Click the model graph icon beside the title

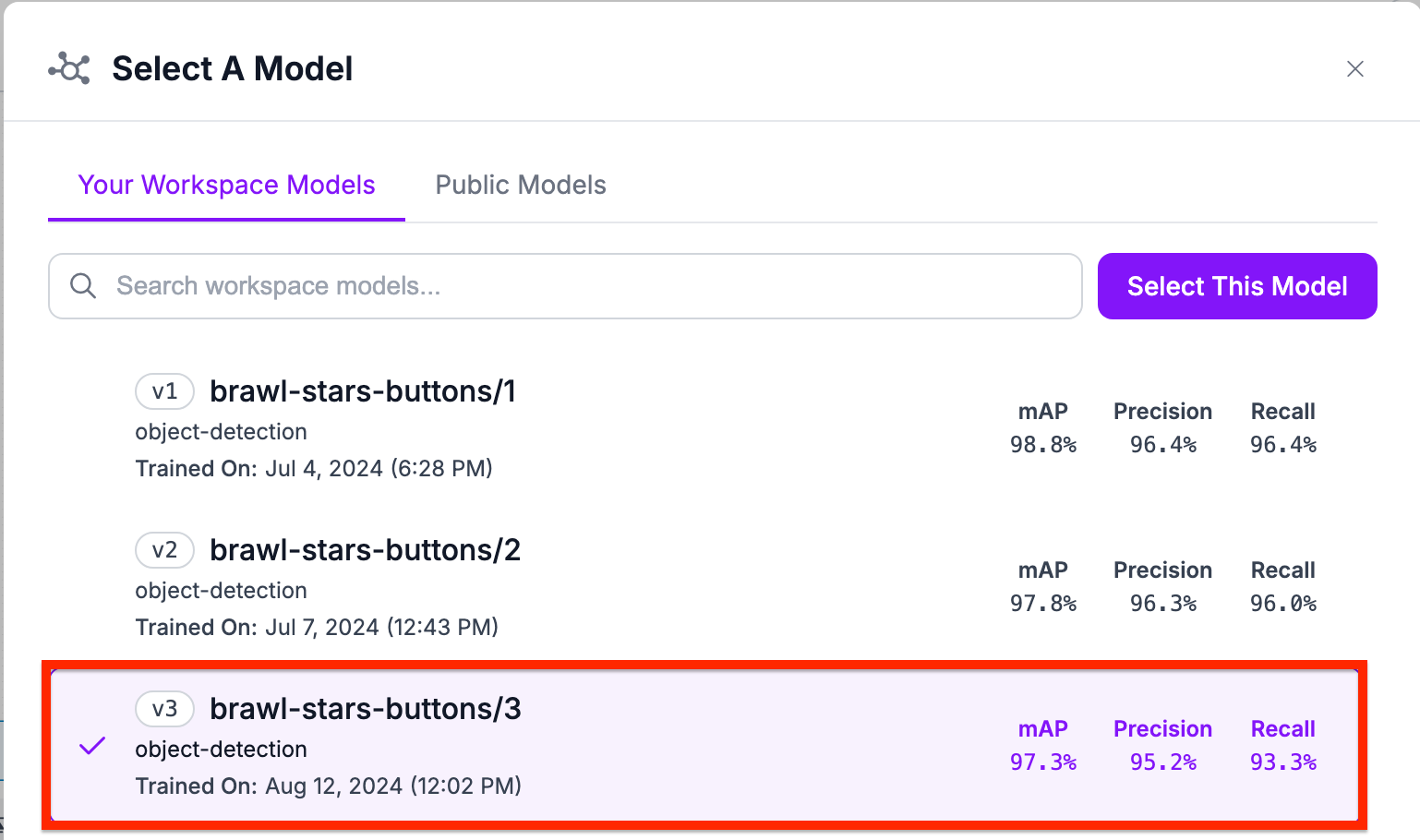[x=69, y=68]
